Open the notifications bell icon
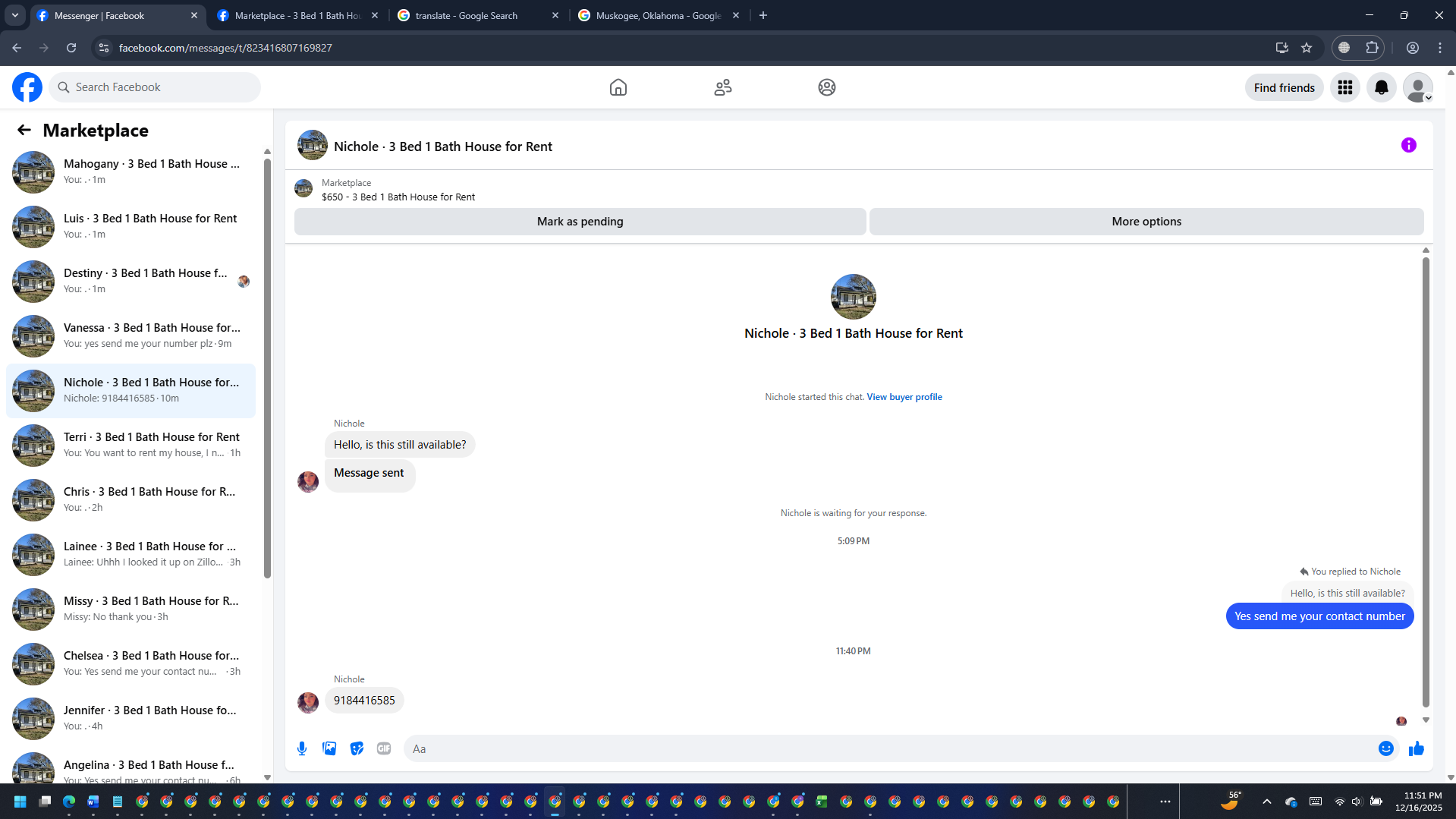 coord(1382,87)
